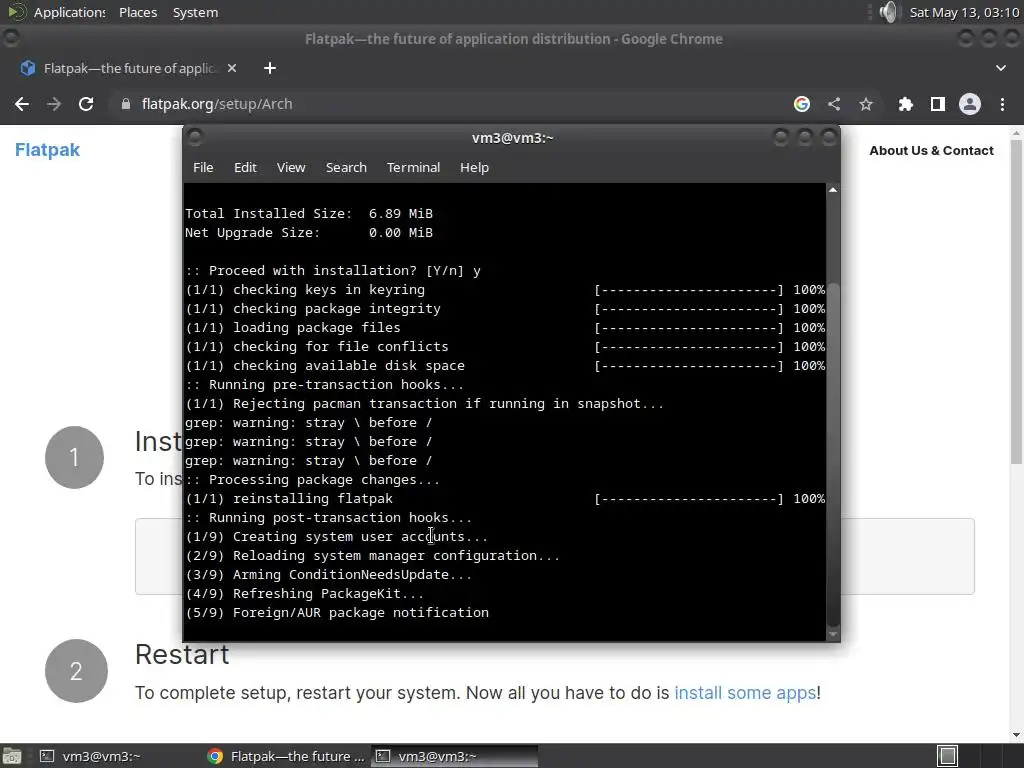The height and width of the screenshot is (768, 1024).
Task: Select the Flatpak browser tab
Action: tap(127, 68)
